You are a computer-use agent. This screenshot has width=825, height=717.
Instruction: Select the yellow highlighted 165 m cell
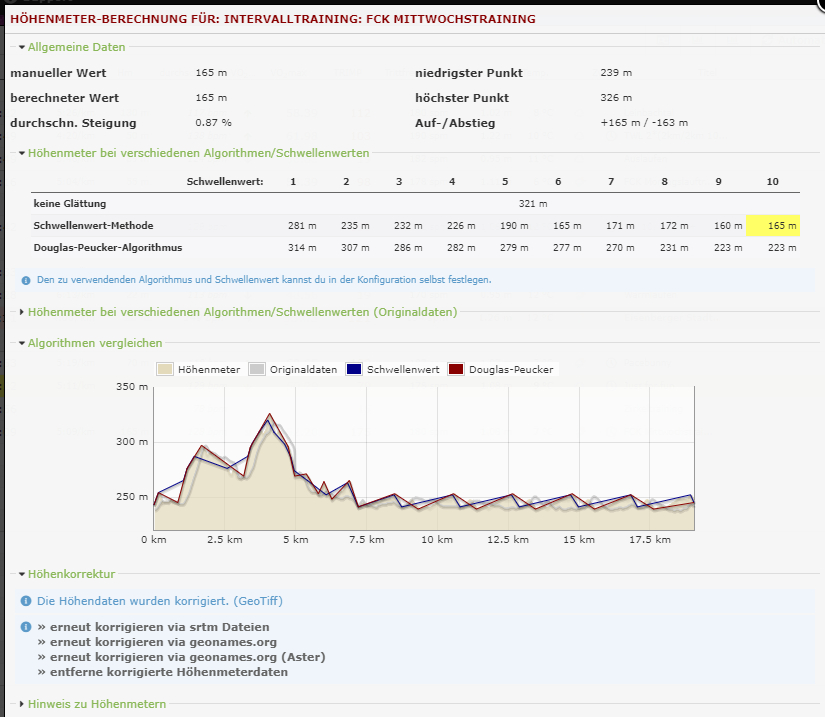click(x=773, y=225)
